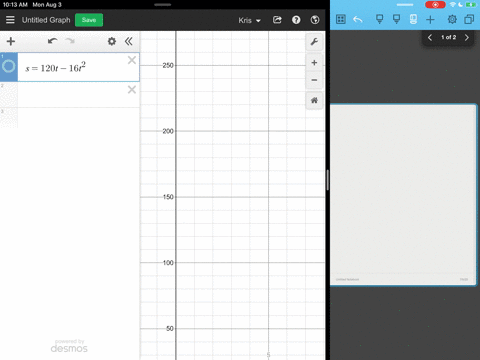480x360 pixels.
Task: Zoom in on the graph
Action: coord(314,63)
